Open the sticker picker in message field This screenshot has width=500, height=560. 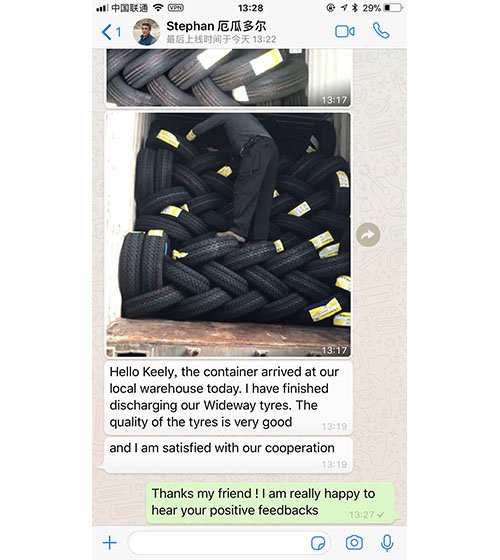(x=318, y=543)
